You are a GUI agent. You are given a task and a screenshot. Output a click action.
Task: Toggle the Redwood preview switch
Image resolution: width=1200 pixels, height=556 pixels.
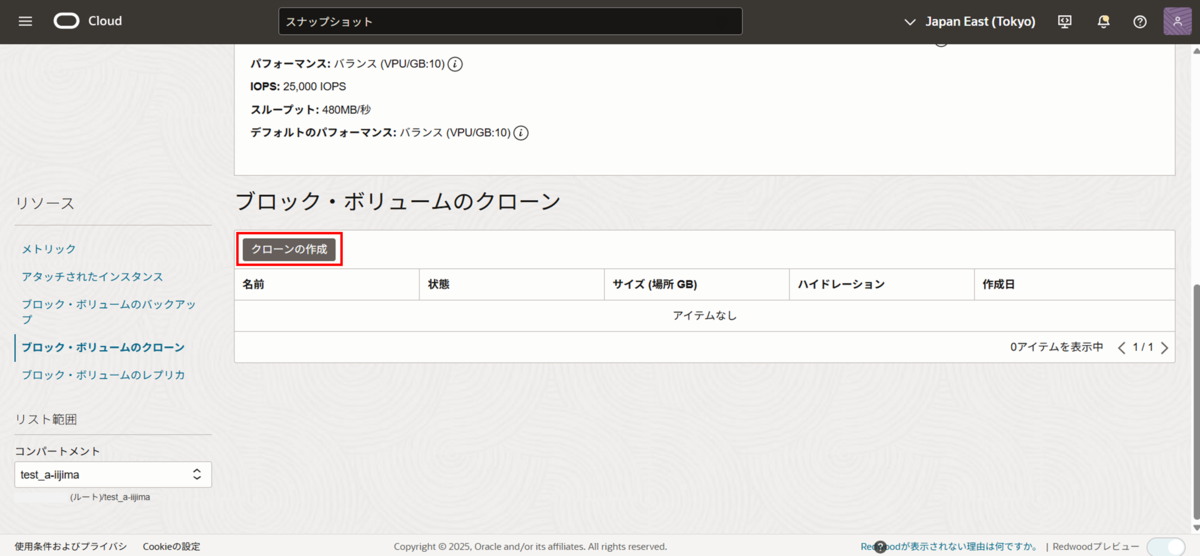(1164, 546)
